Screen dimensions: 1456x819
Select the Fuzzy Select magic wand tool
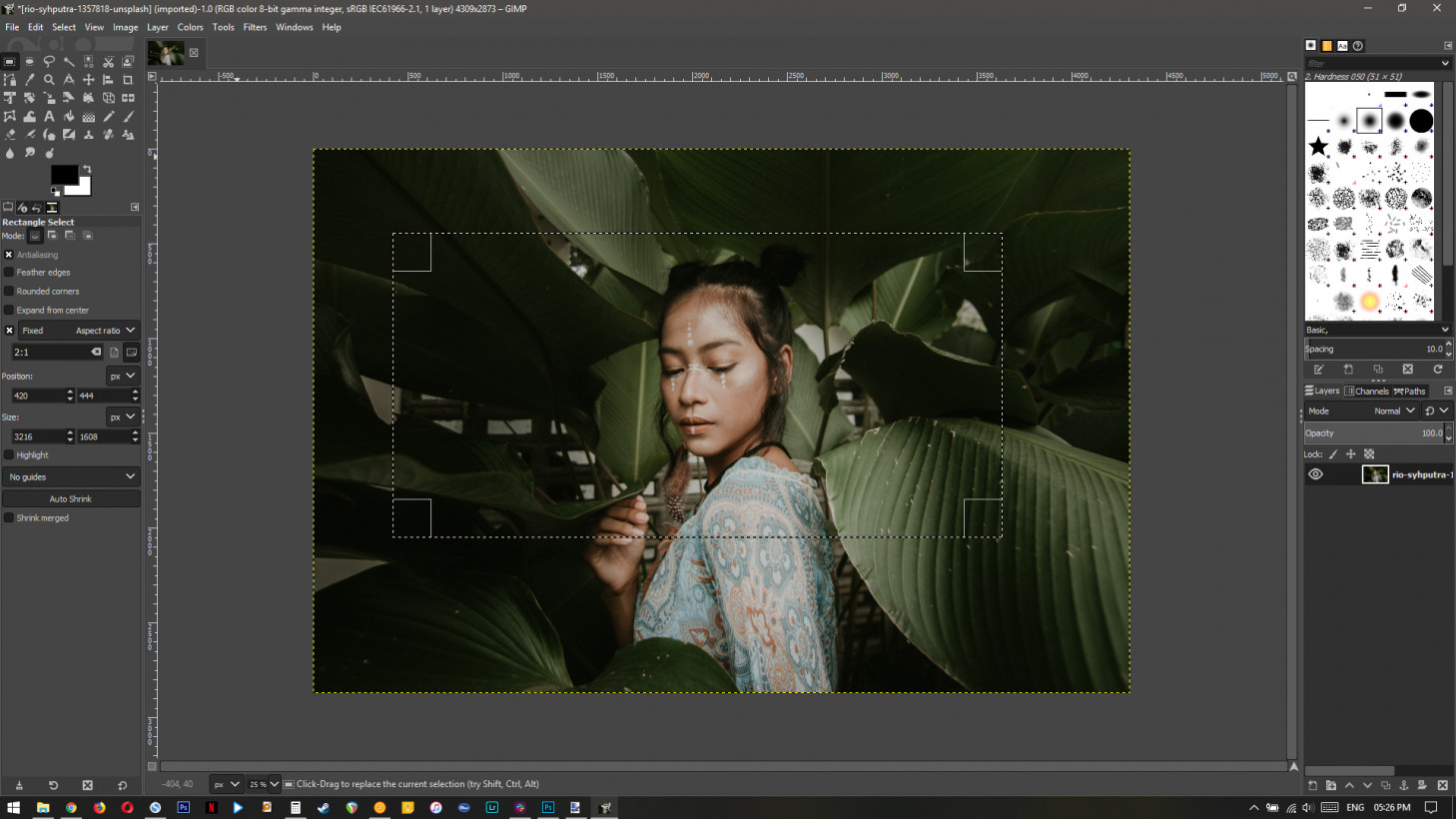69,61
